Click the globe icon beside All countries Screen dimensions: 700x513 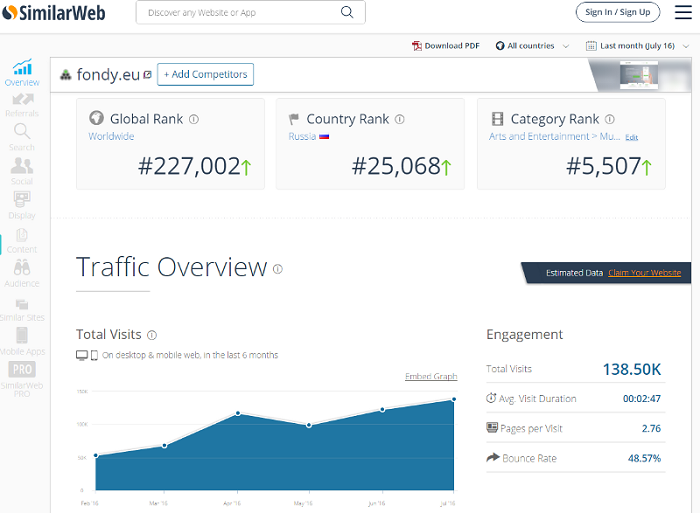click(x=500, y=46)
